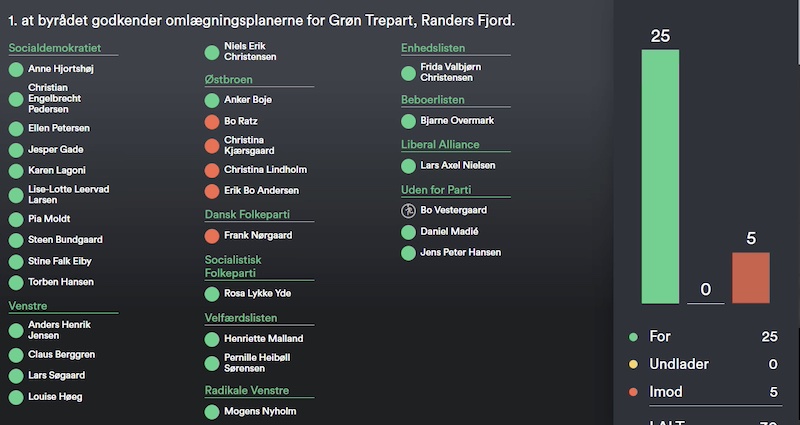Click red vote dot beside Frank Nørgaard
The image size is (800, 425).
(212, 236)
